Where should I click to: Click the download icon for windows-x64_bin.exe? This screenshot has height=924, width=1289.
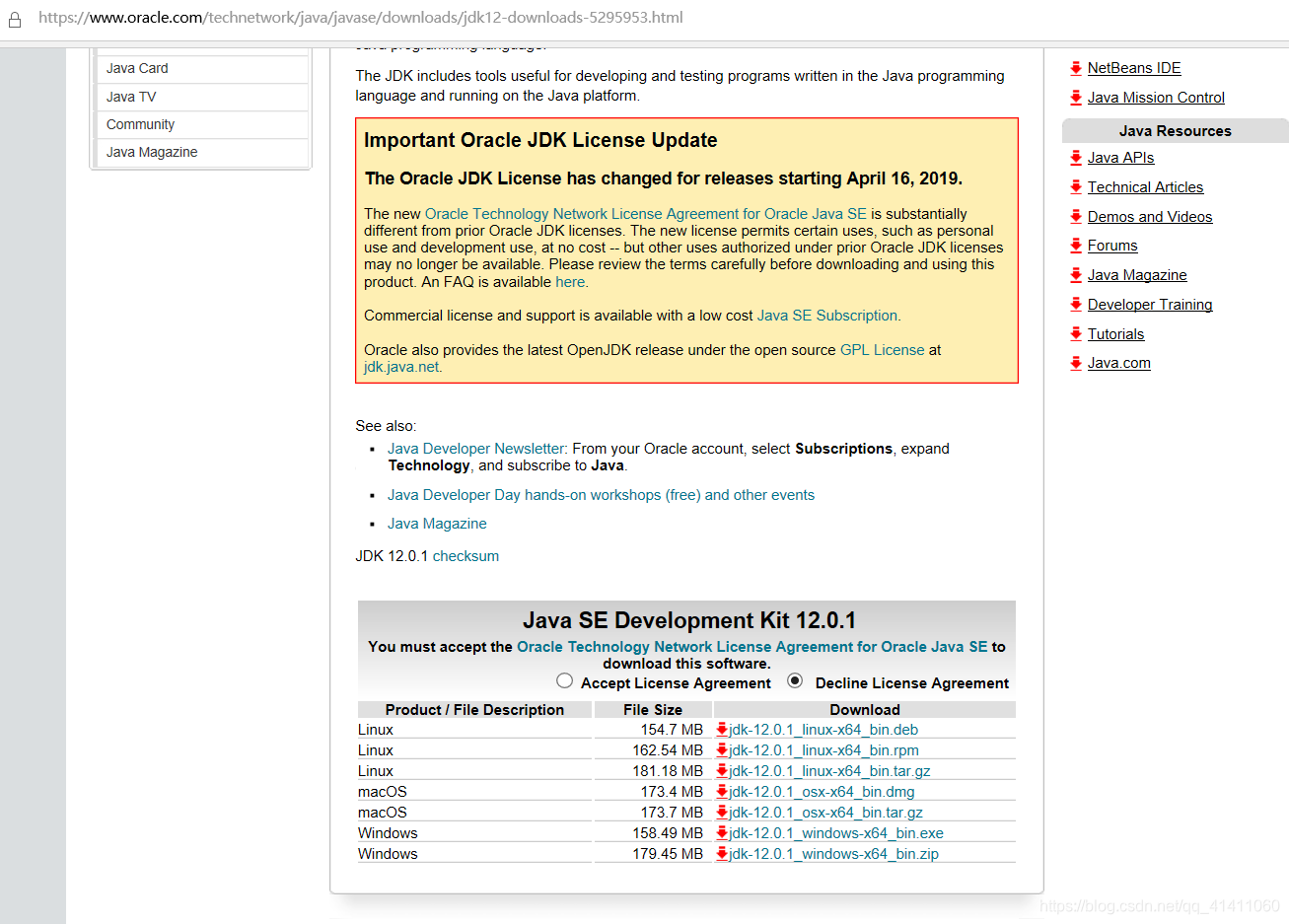722,833
